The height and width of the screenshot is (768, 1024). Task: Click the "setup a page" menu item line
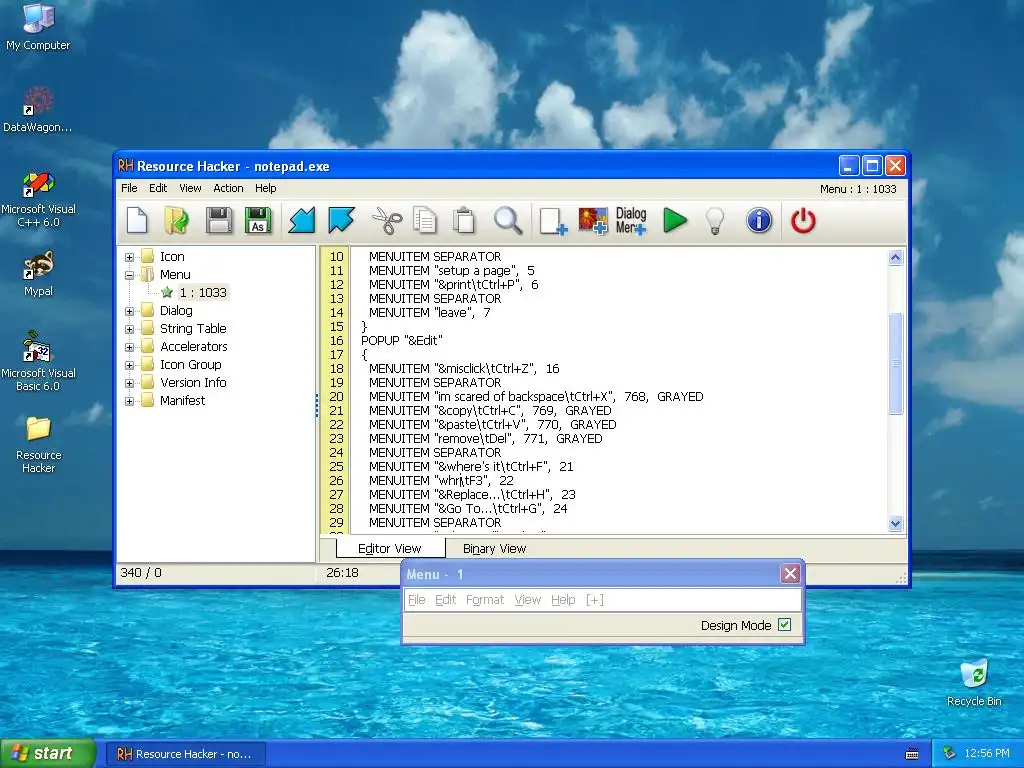[451, 270]
